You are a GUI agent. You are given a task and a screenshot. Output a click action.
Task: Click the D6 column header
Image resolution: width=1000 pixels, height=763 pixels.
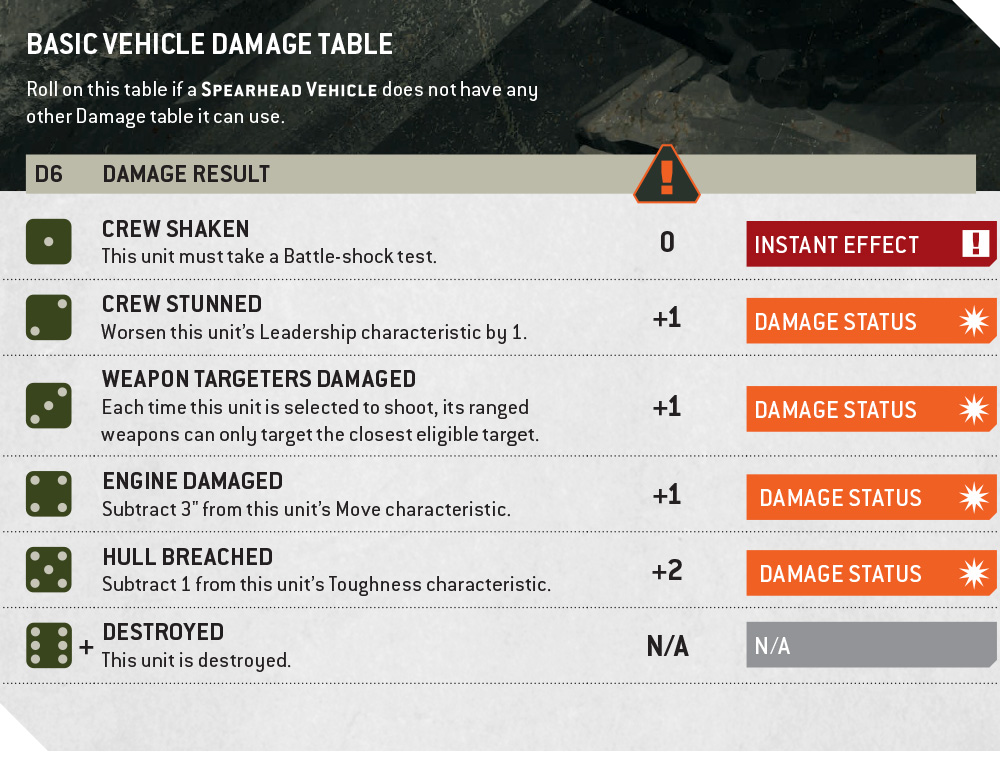click(x=48, y=174)
